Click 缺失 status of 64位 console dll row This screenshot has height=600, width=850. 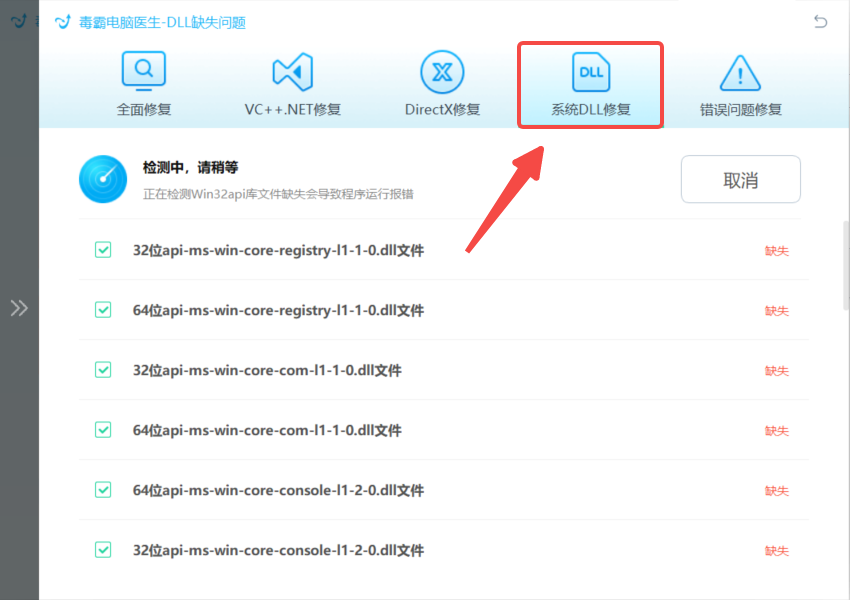click(776, 491)
